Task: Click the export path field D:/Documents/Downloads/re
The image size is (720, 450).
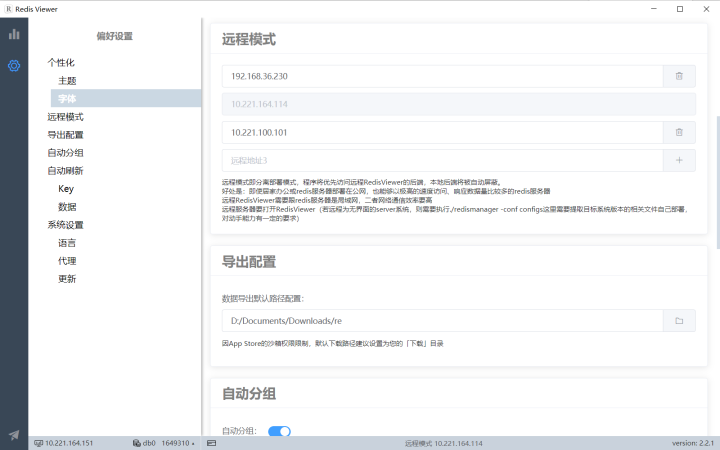Action: click(x=443, y=321)
